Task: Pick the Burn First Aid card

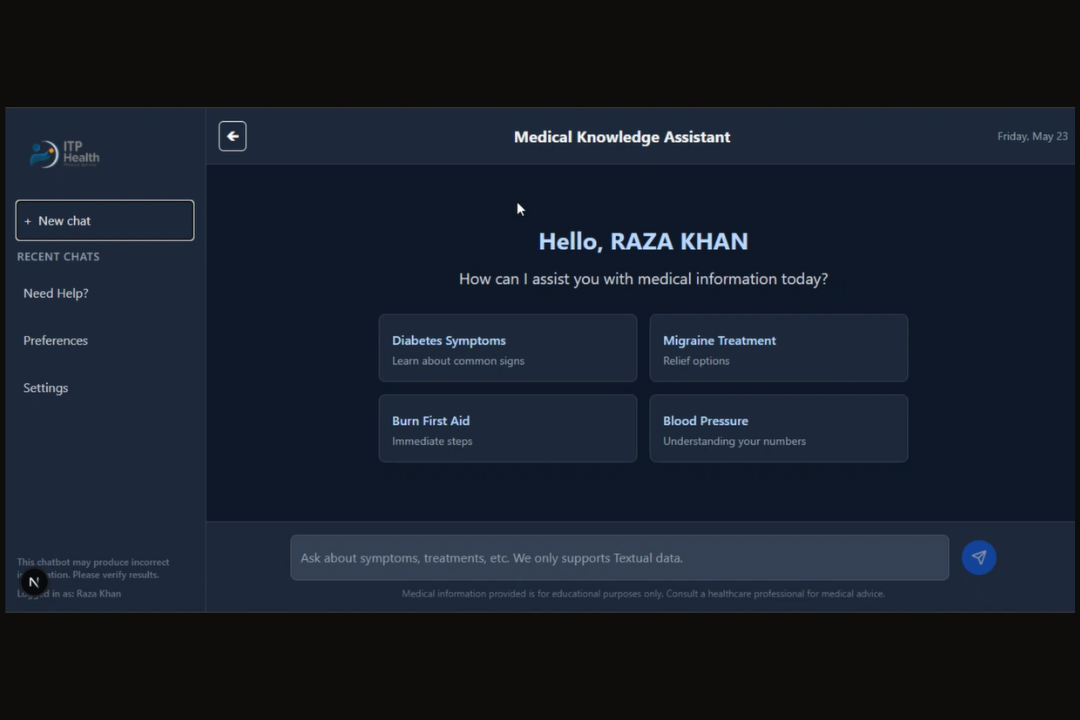Action: pyautogui.click(x=507, y=429)
